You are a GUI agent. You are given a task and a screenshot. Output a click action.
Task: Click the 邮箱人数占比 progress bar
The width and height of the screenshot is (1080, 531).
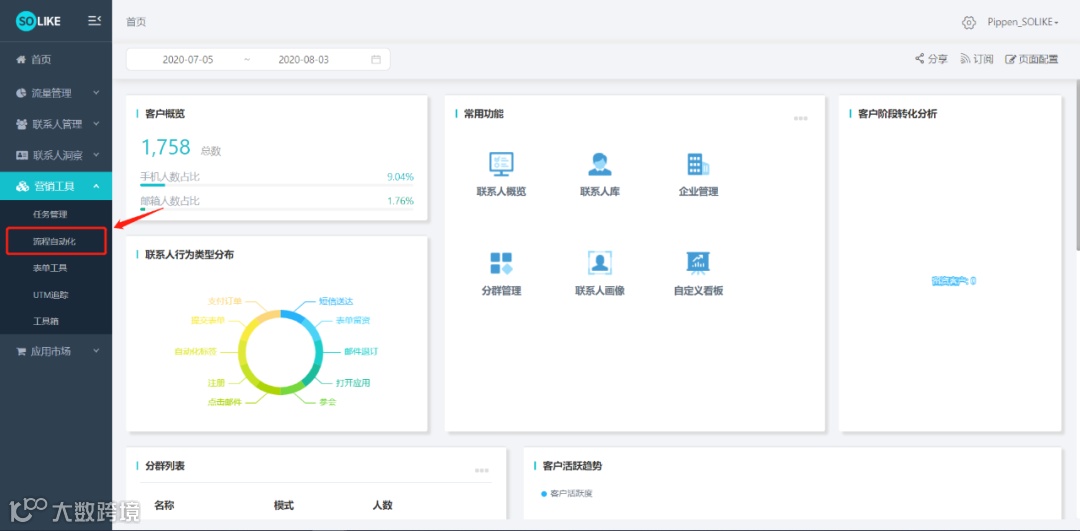click(277, 209)
